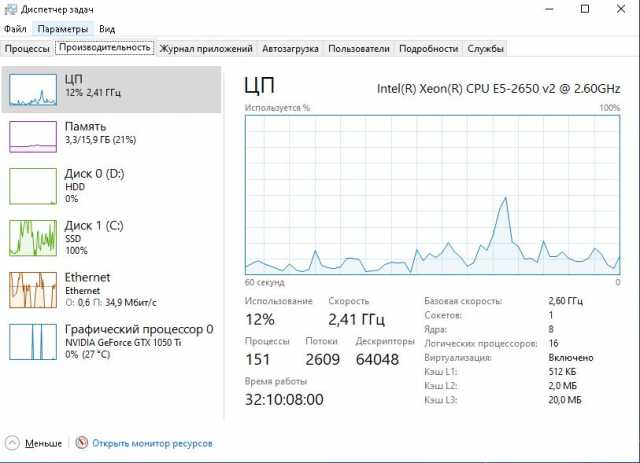Click the Task Manager title bar icon

coord(10,9)
